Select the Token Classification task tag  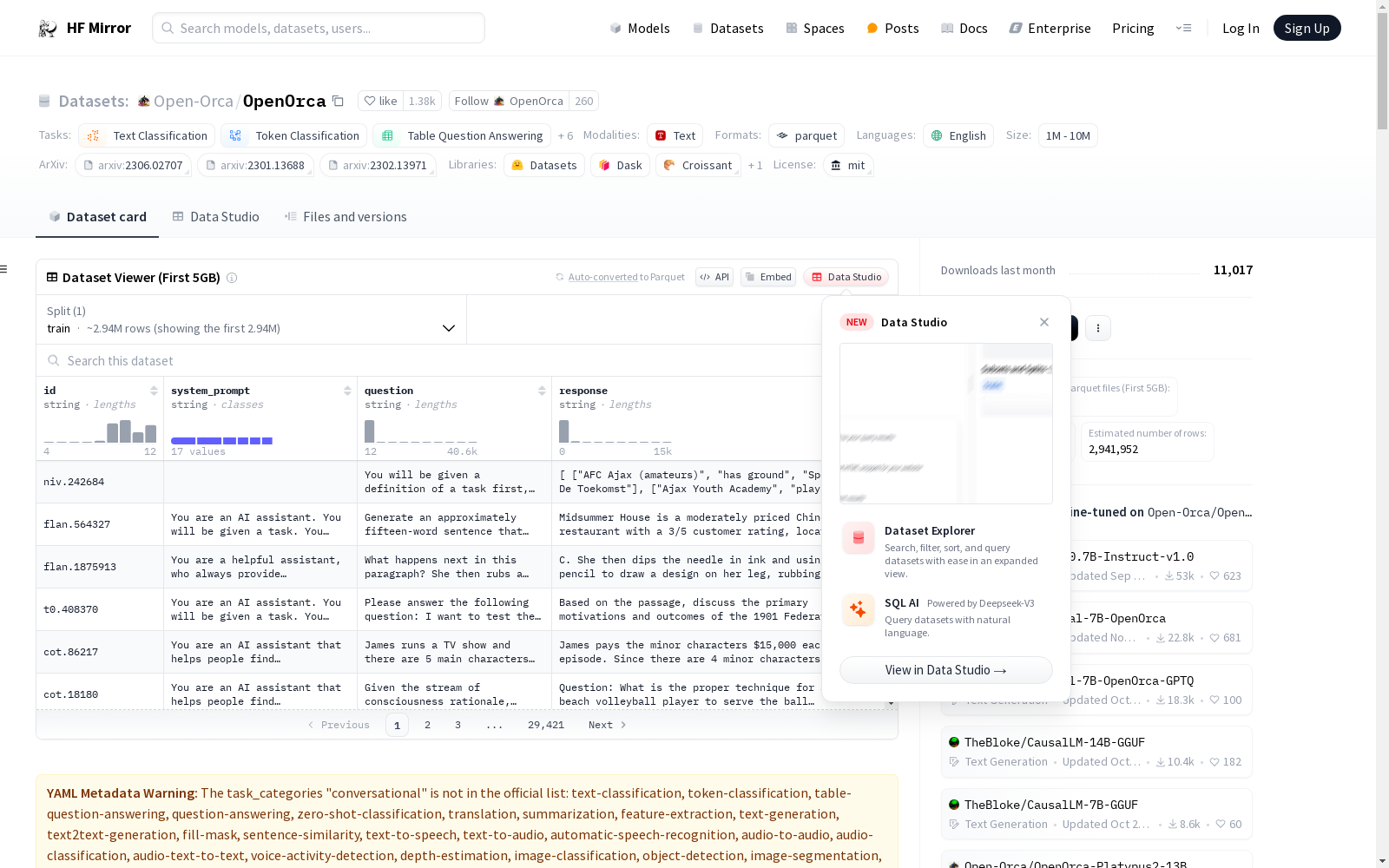tap(293, 135)
